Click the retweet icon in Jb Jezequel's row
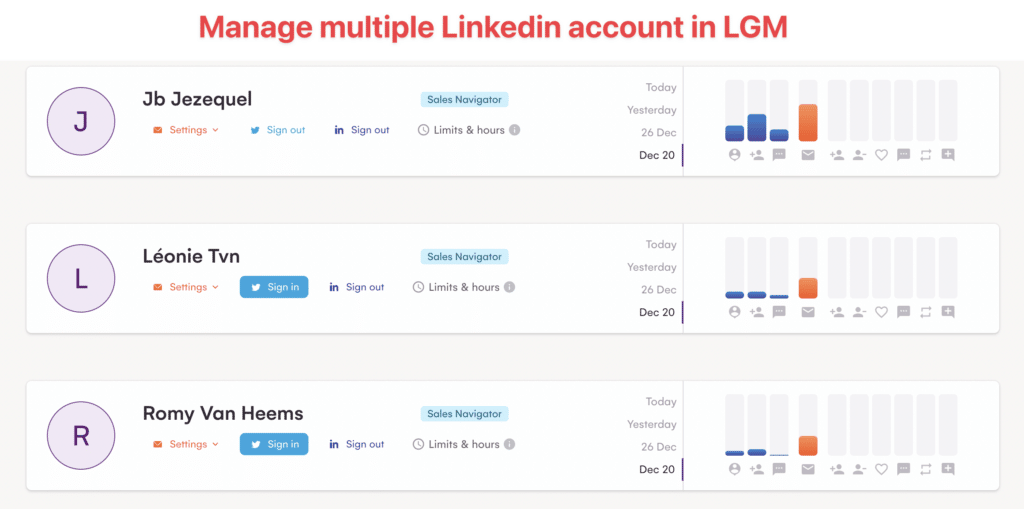The height and width of the screenshot is (509, 1024). [x=925, y=155]
